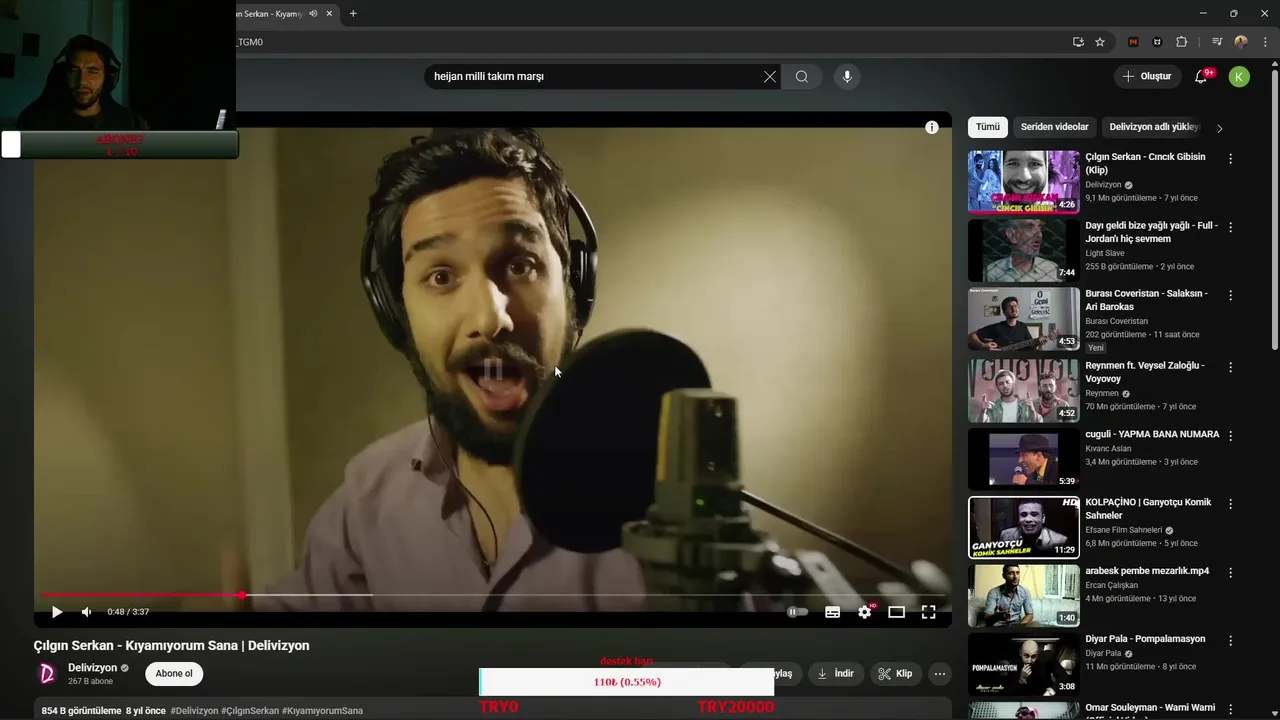Click the 'Abone ol' subscribe button

[174, 673]
